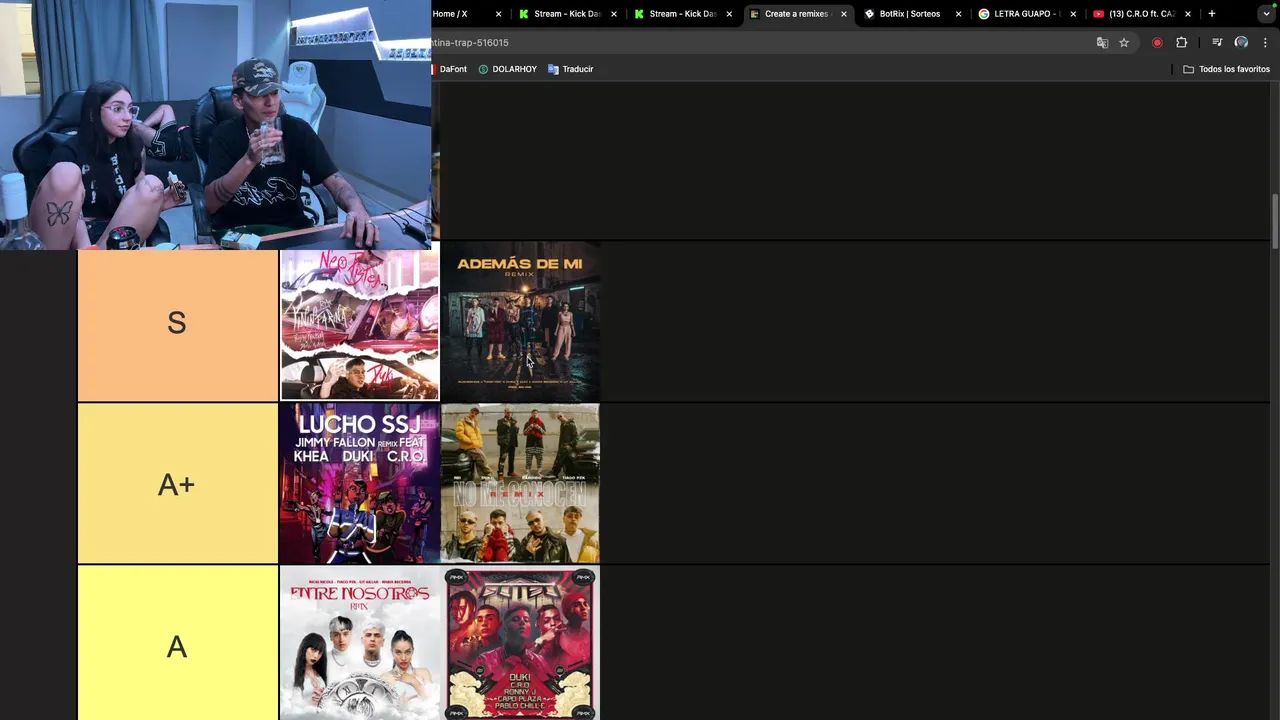Screen dimensions: 1280x720
Task: Open the Chrome profile avatar
Action: 1241,43
